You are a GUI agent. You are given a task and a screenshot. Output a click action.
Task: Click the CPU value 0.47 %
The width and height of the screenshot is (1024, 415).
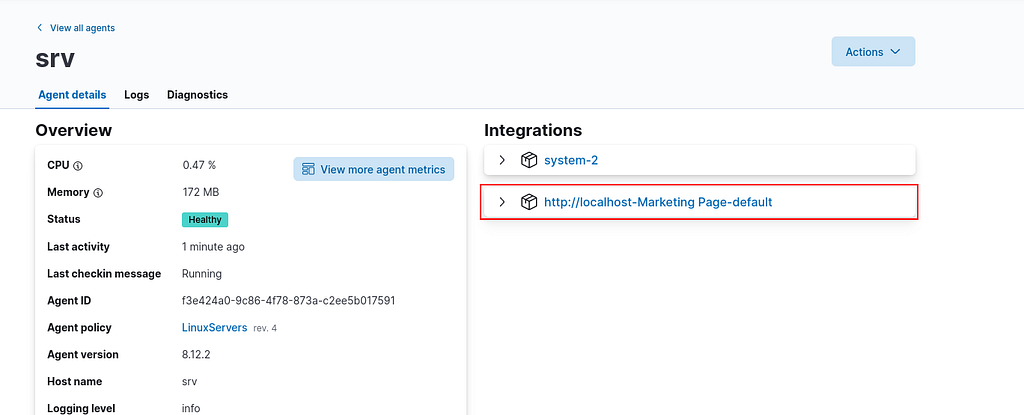coord(199,165)
